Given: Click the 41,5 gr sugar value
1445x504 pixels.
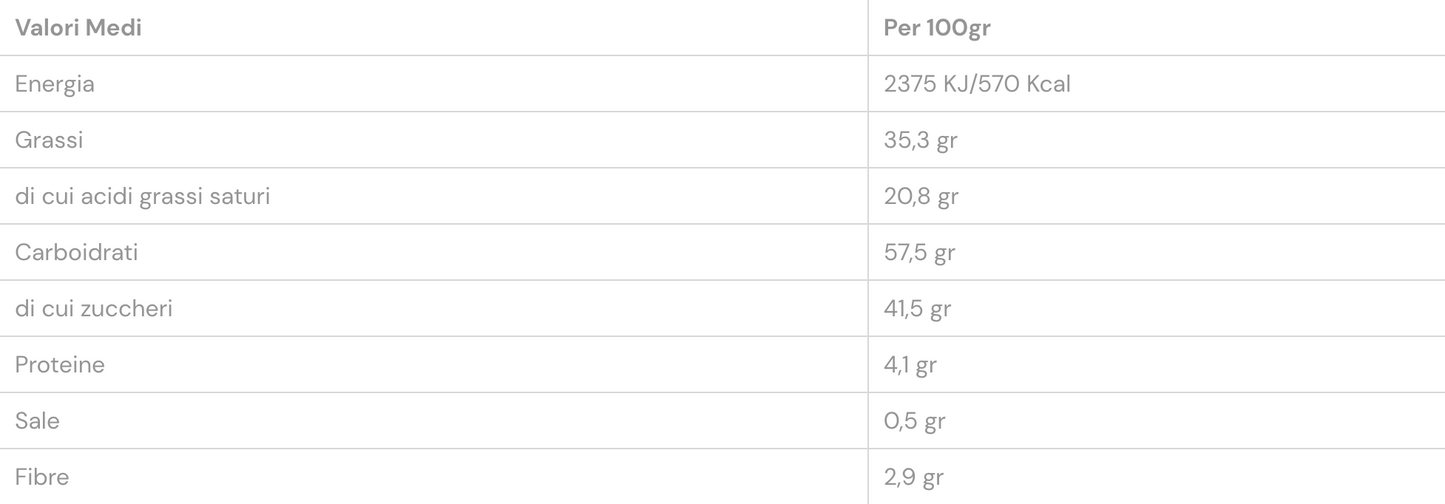Looking at the screenshot, I should tap(917, 308).
